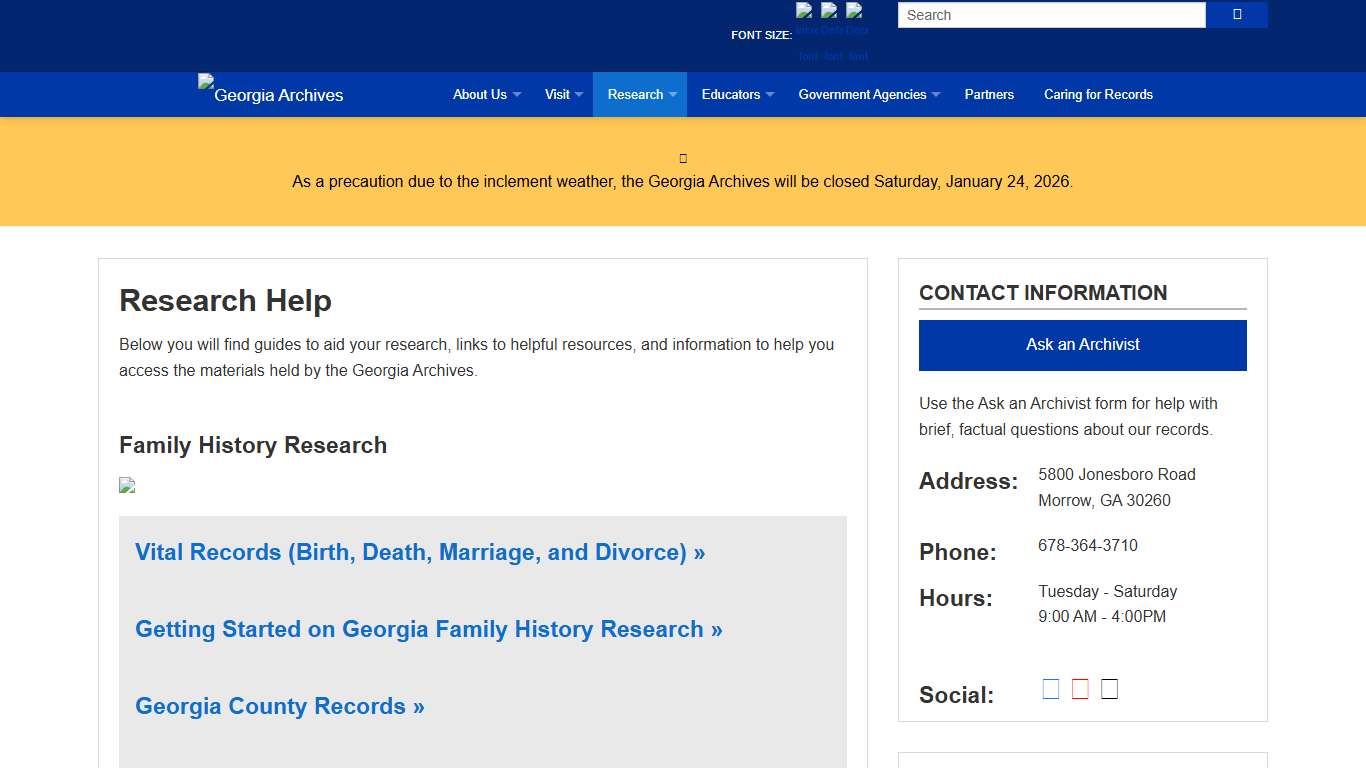Select the Research menu item
Screen dimensions: 1366x768
click(x=640, y=94)
